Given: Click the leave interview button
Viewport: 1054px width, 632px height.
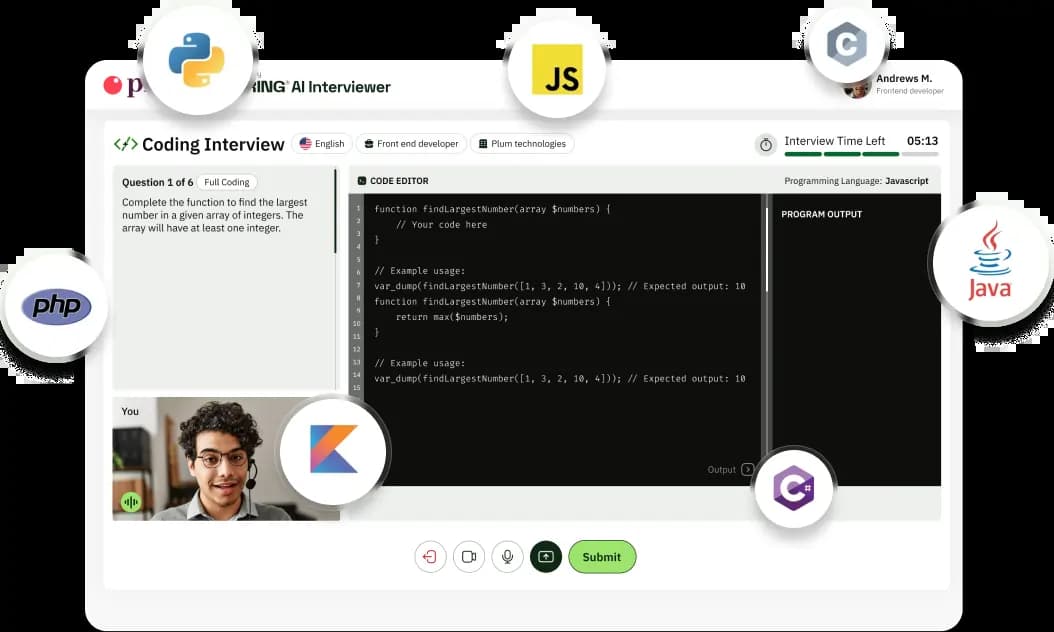Looking at the screenshot, I should pyautogui.click(x=431, y=556).
